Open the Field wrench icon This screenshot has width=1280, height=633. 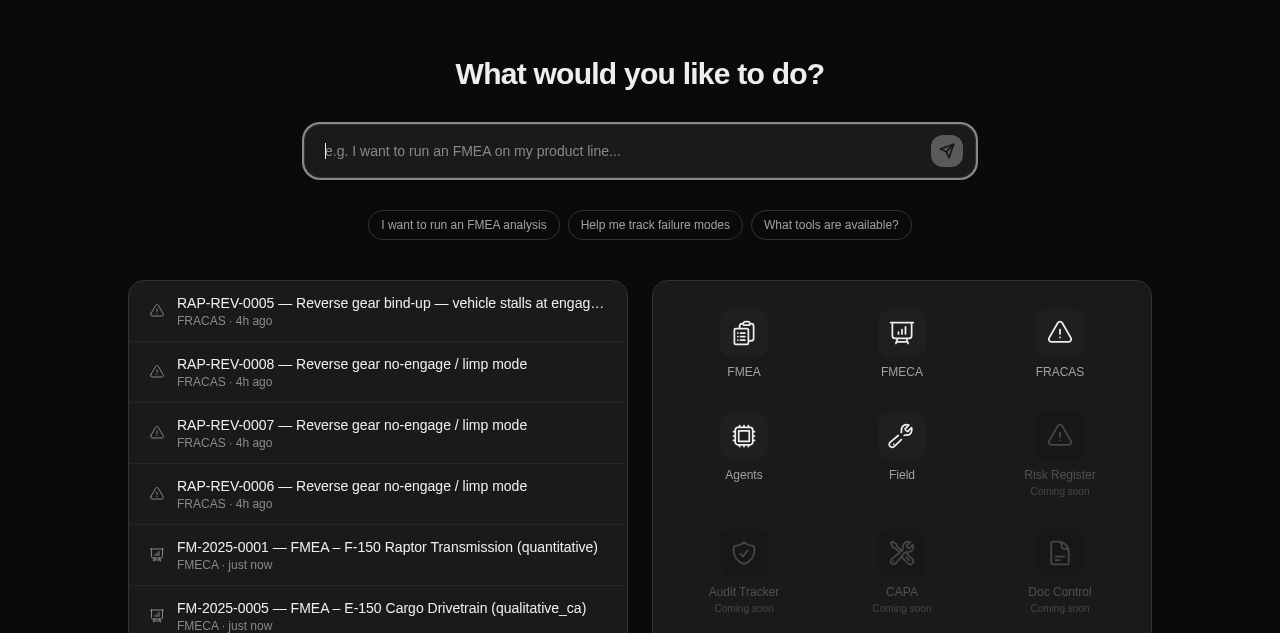pos(902,436)
